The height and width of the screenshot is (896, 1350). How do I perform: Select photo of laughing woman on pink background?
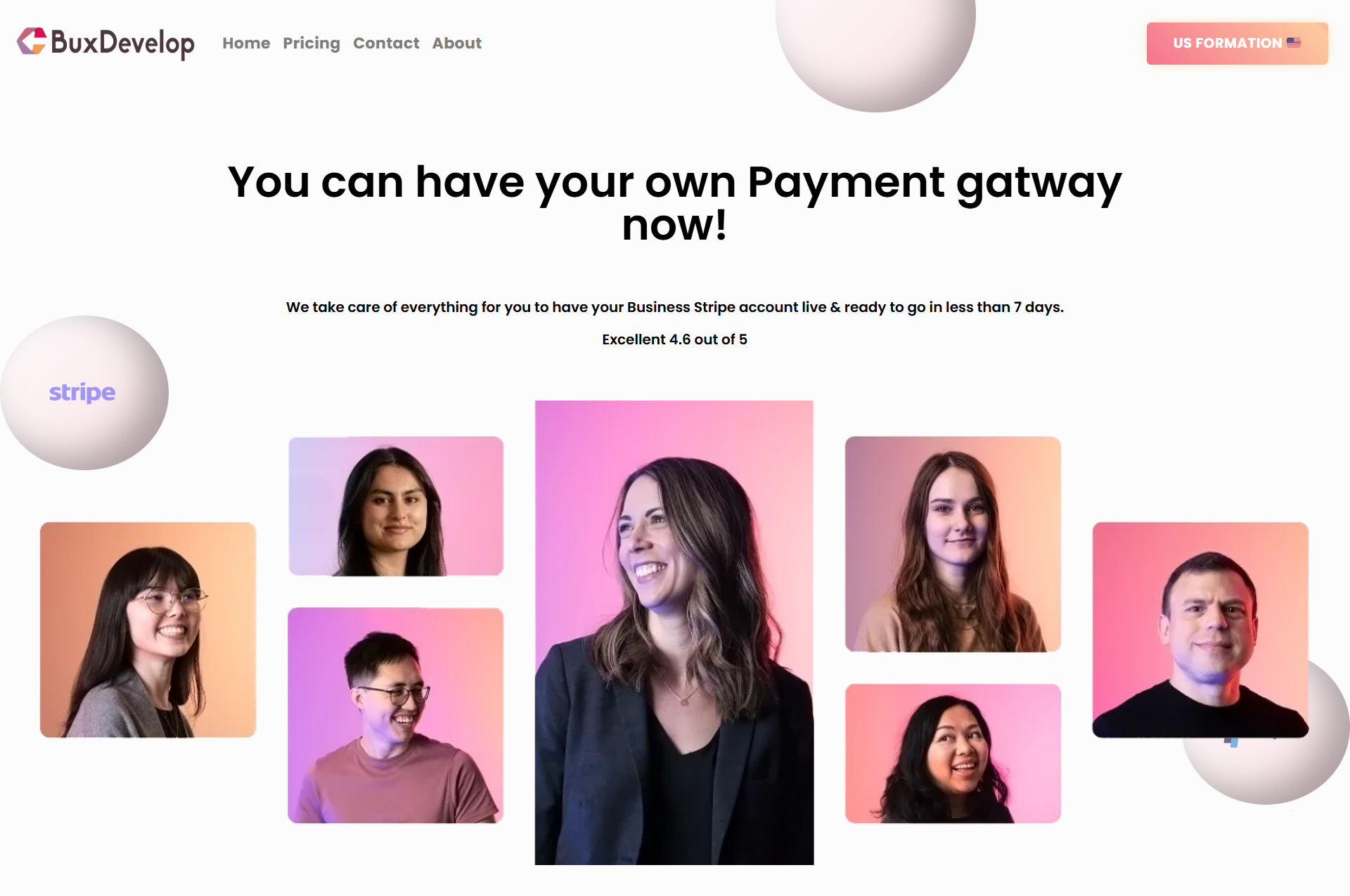point(953,753)
